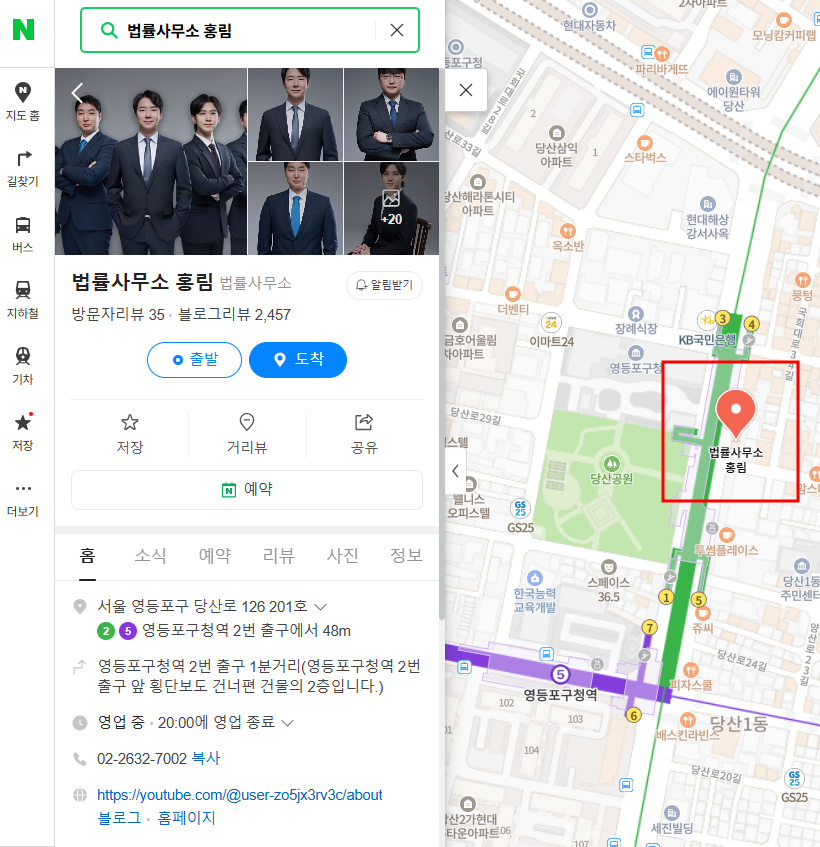820x847 pixels.
Task: Switch to the 리뷰 tab
Action: coord(278,555)
